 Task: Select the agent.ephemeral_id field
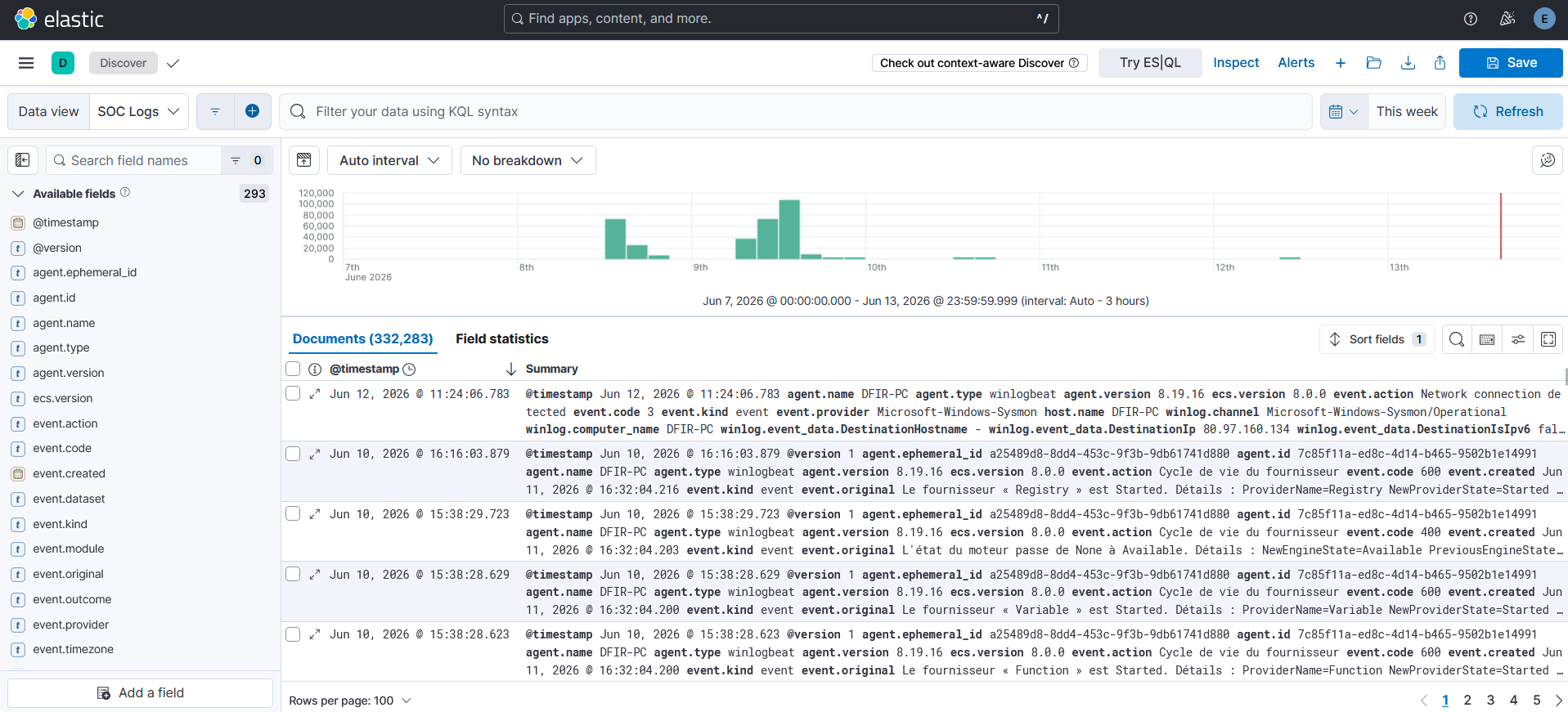click(x=85, y=272)
